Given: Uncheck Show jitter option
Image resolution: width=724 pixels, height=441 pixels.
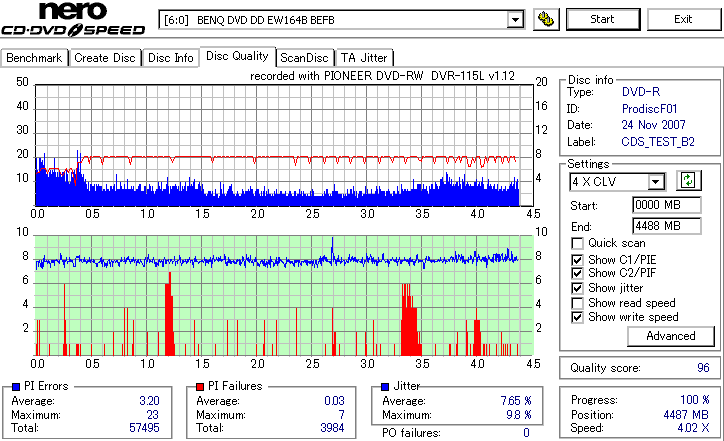Looking at the screenshot, I should pyautogui.click(x=577, y=288).
